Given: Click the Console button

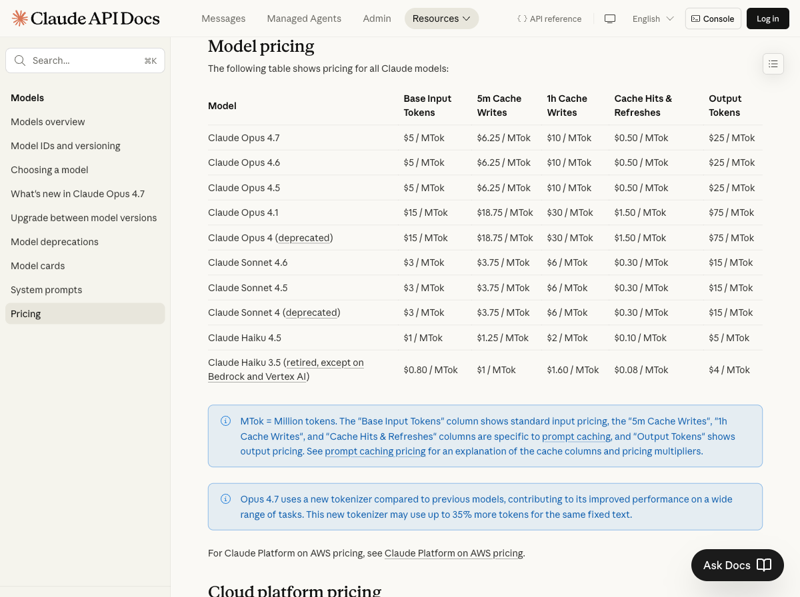Looking at the screenshot, I should [713, 19].
